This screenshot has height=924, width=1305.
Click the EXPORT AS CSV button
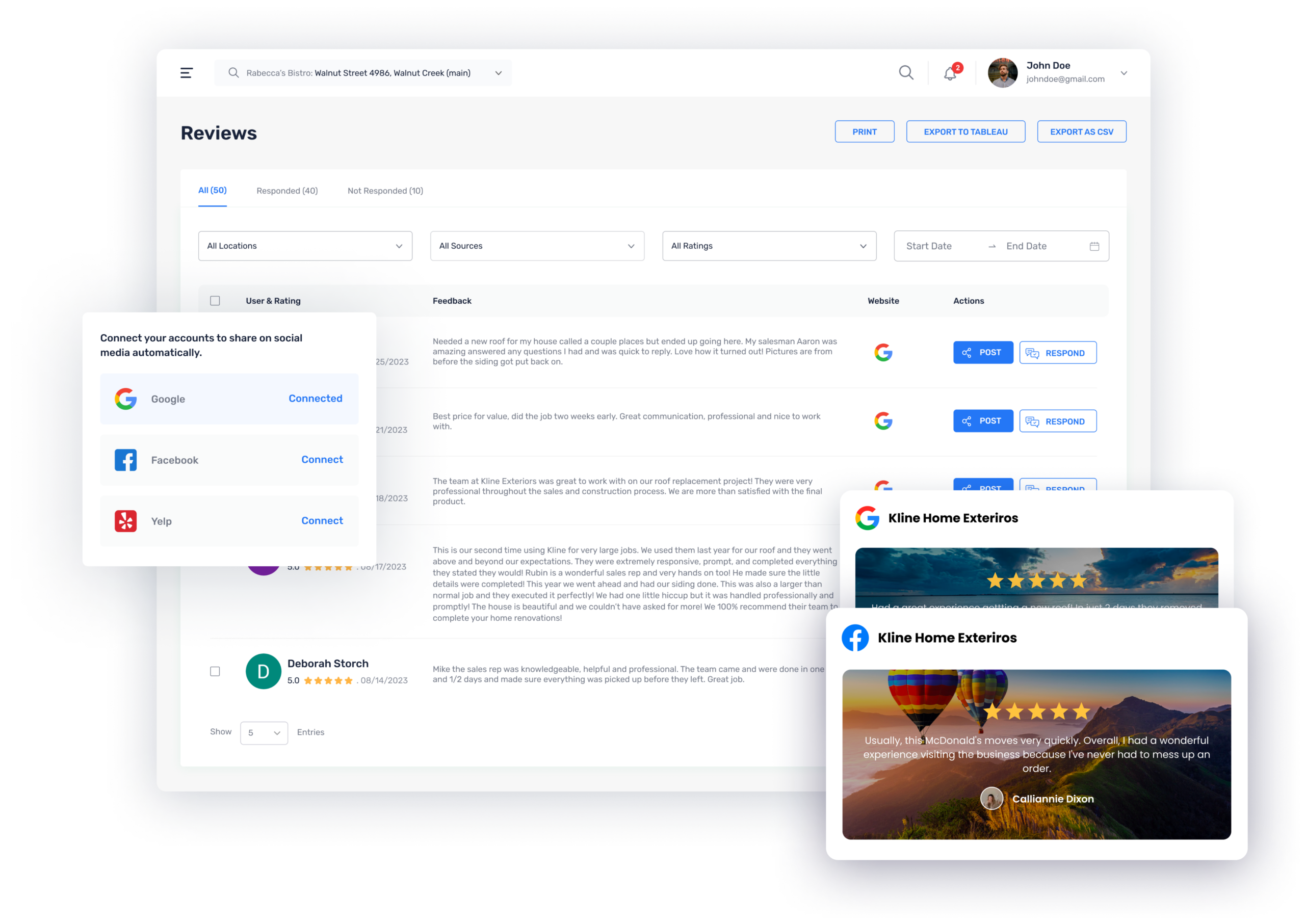click(1082, 131)
